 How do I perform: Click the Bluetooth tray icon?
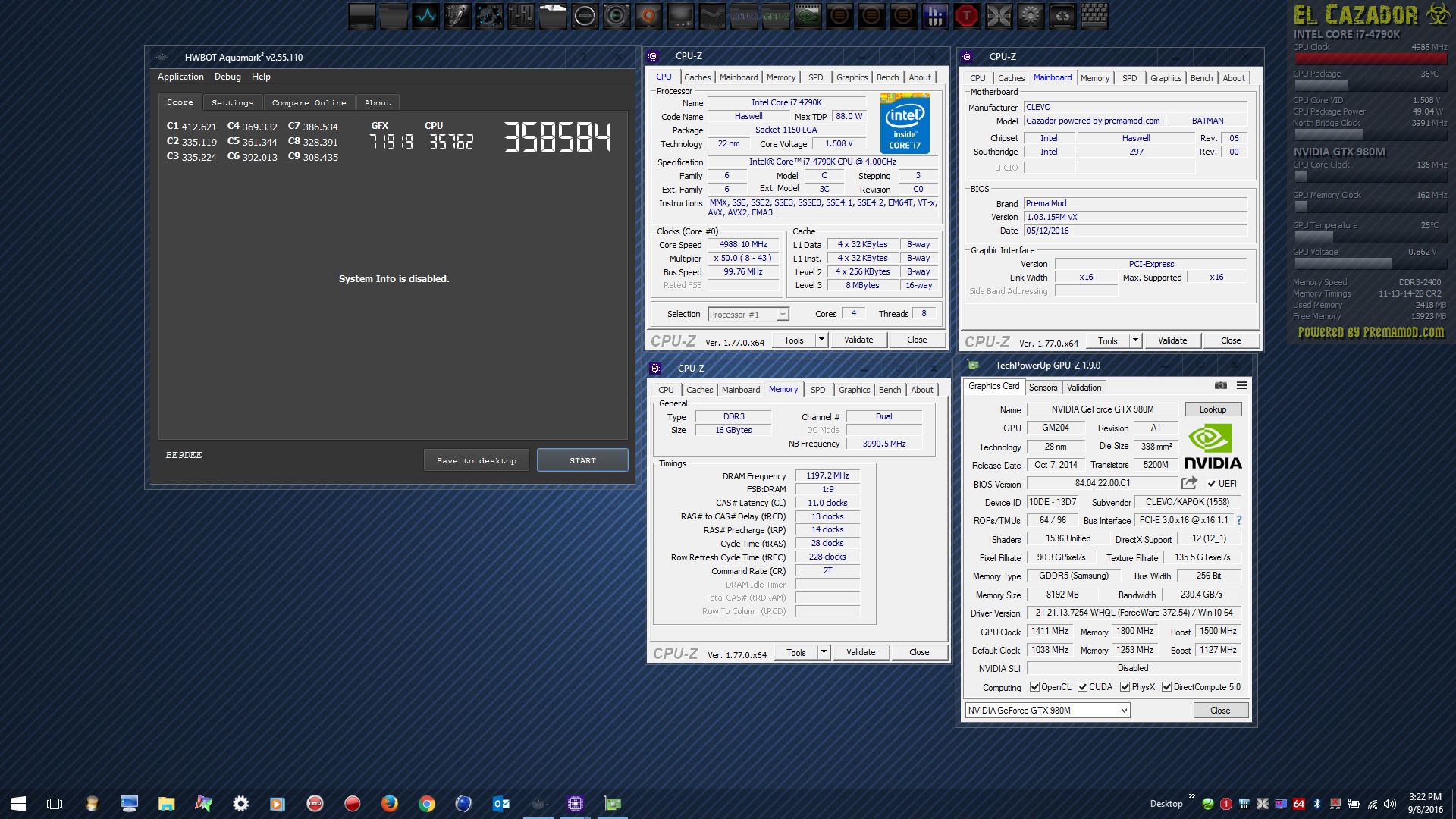point(1317,804)
